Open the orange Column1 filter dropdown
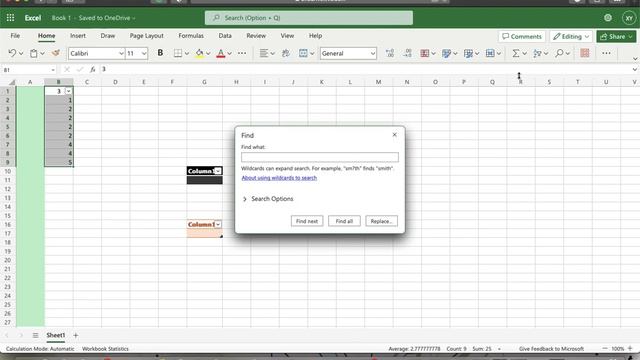This screenshot has height=360, width=640. [218, 224]
